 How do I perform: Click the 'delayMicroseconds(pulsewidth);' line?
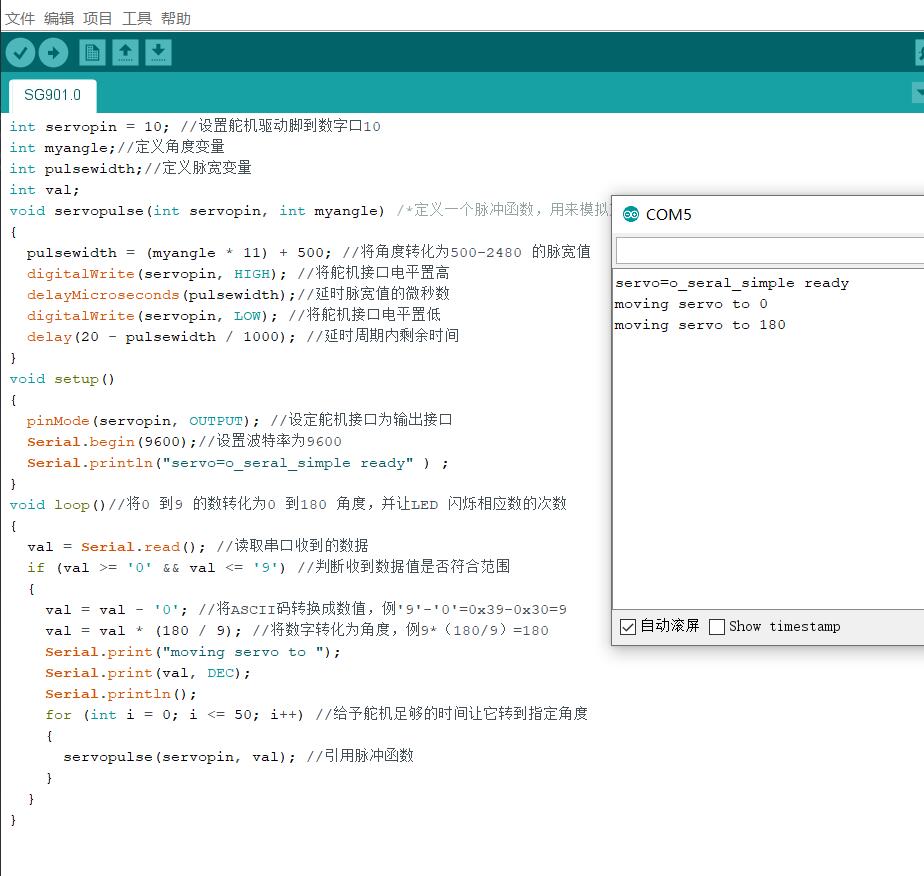click(x=237, y=294)
